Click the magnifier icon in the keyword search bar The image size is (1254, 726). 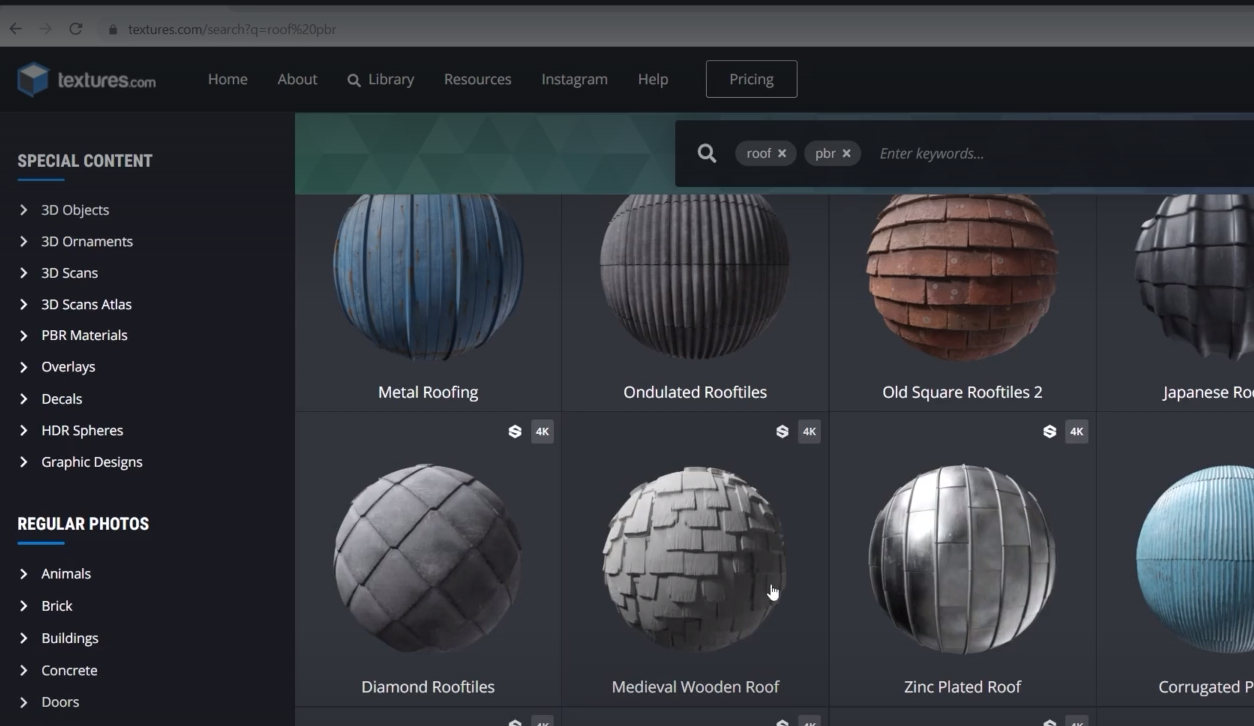tap(706, 152)
